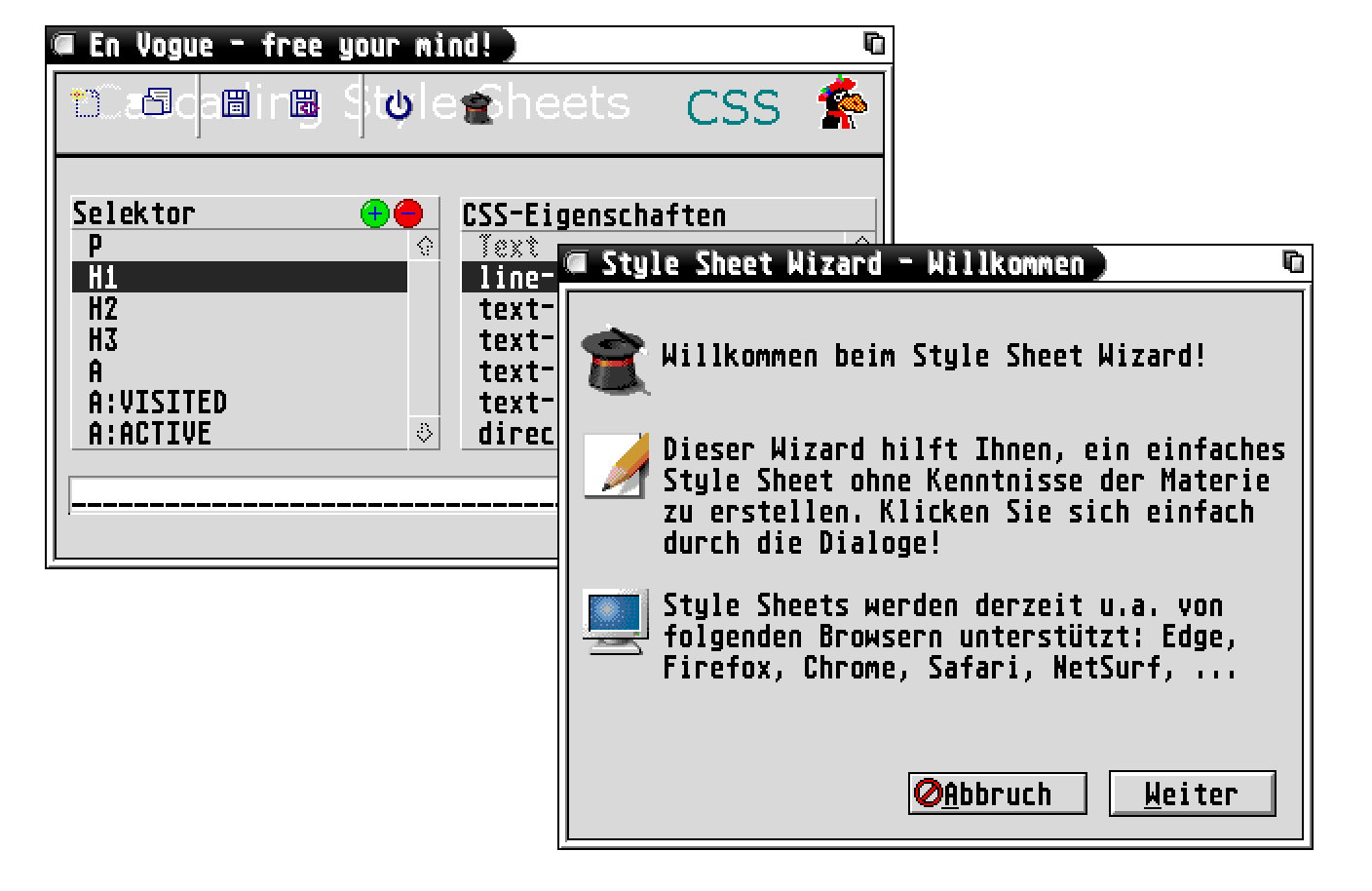1372x891 pixels.
Task: Click the Wizard window's top-right window gadget
Action: tap(1293, 262)
